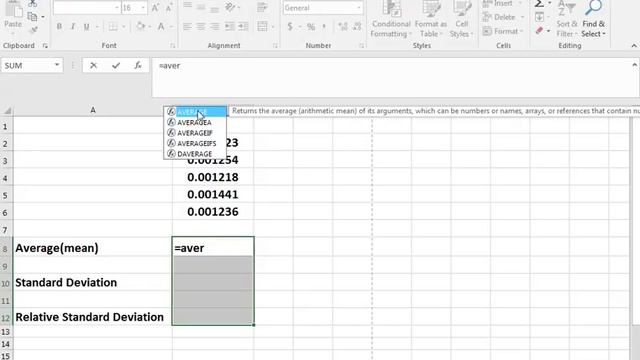Click the Insert Function fx button
640x360 pixels.
pyautogui.click(x=138, y=65)
